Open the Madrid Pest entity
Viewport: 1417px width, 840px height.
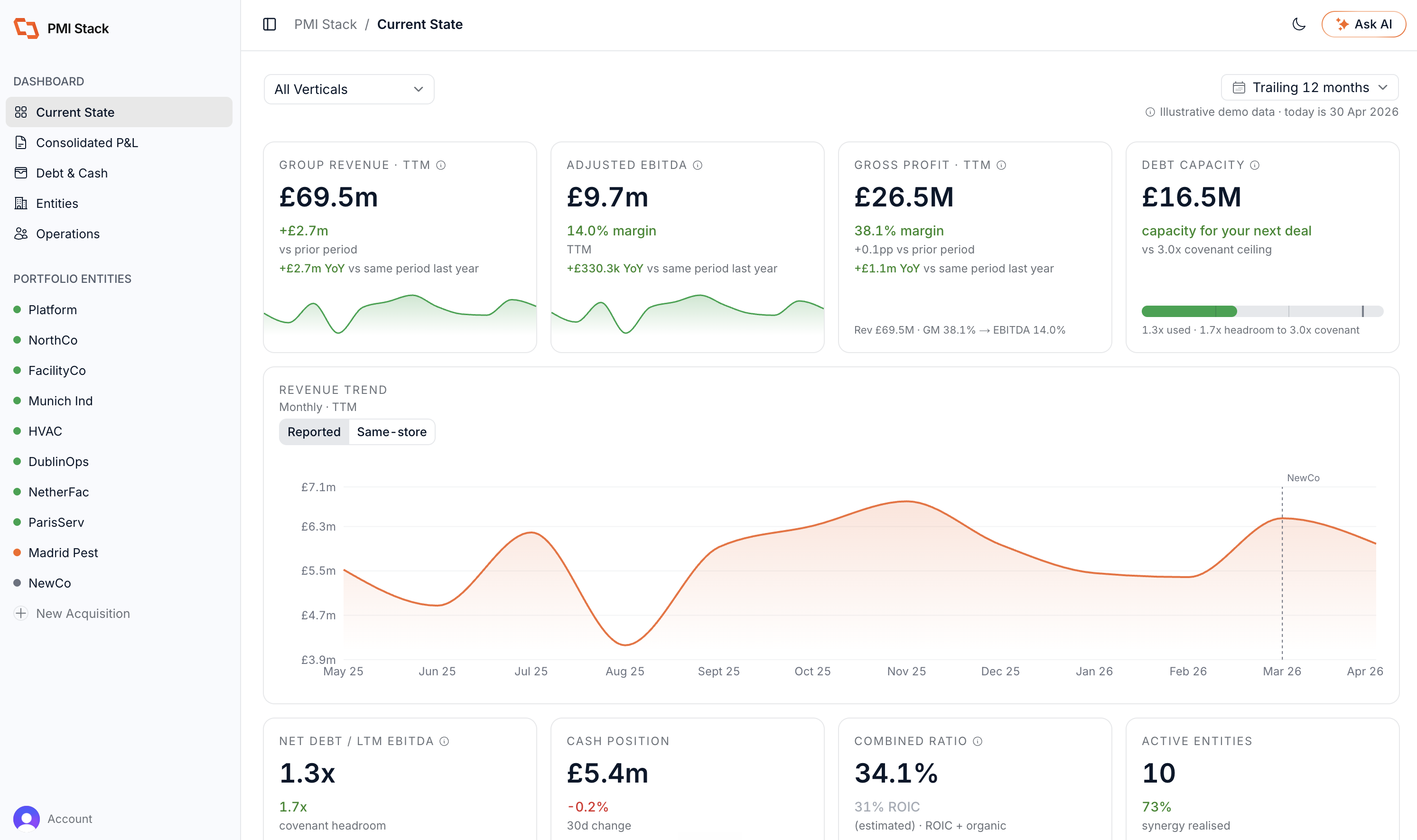point(119,552)
